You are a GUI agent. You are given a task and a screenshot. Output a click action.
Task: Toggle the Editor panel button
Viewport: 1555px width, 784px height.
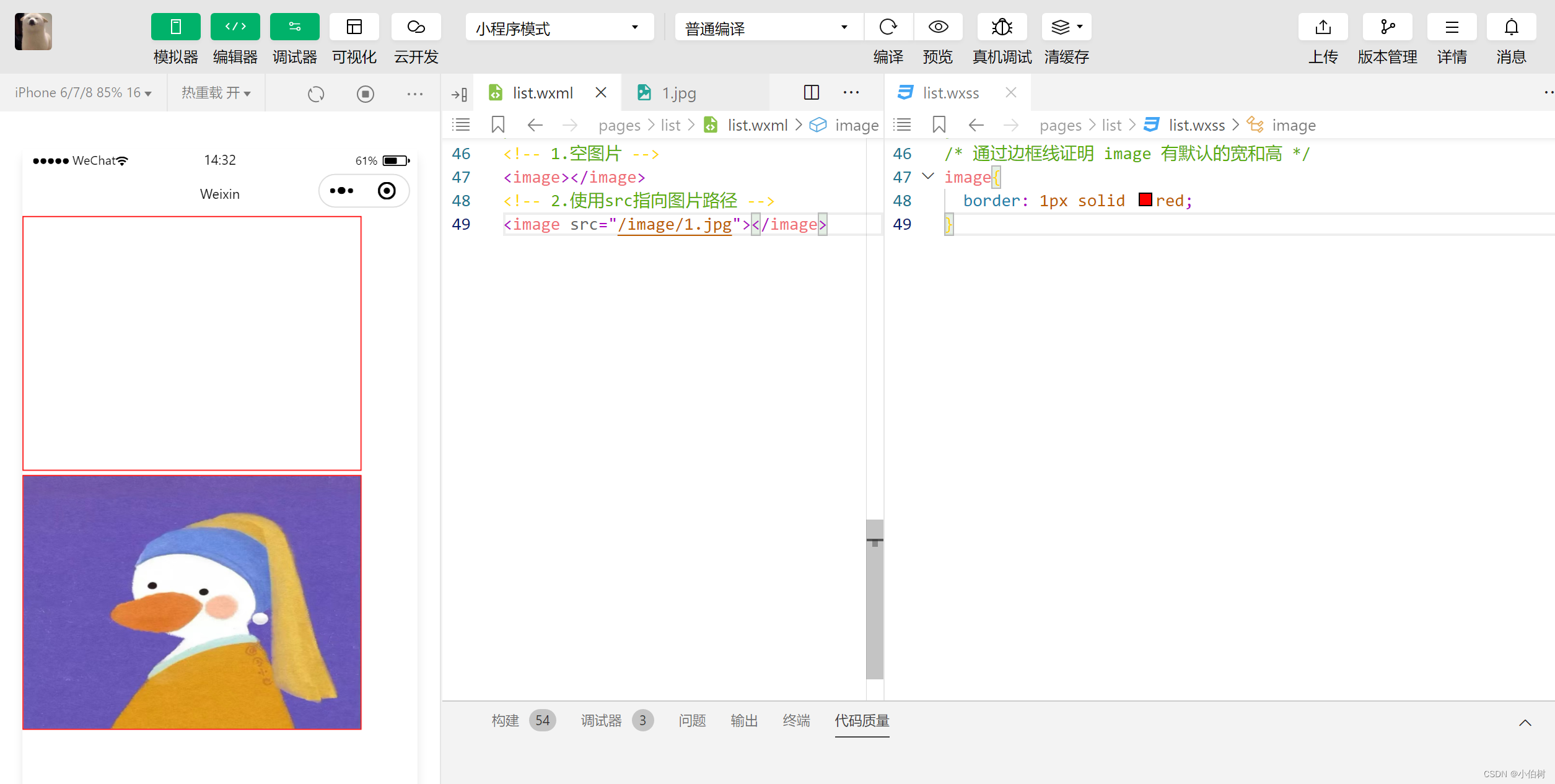pos(235,27)
